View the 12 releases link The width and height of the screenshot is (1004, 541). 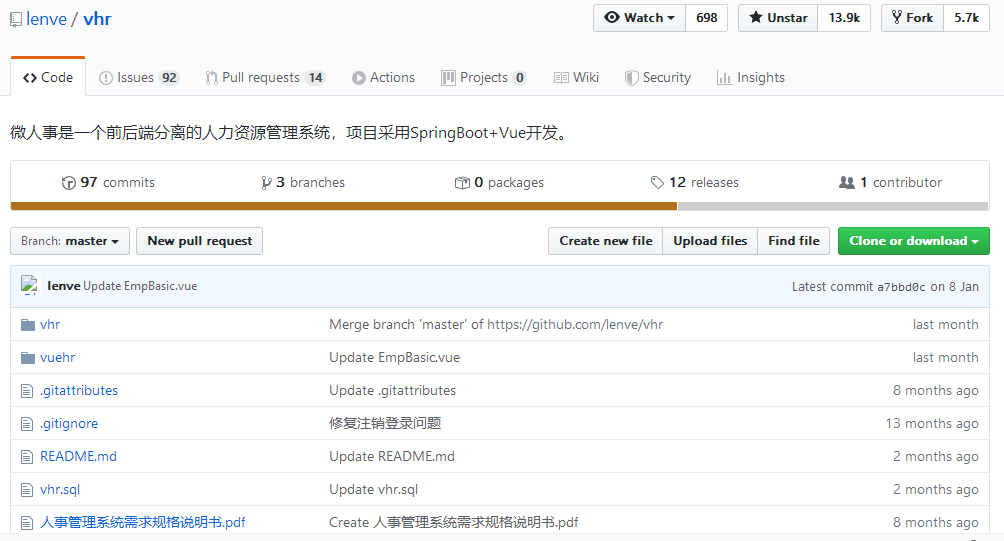(x=695, y=182)
